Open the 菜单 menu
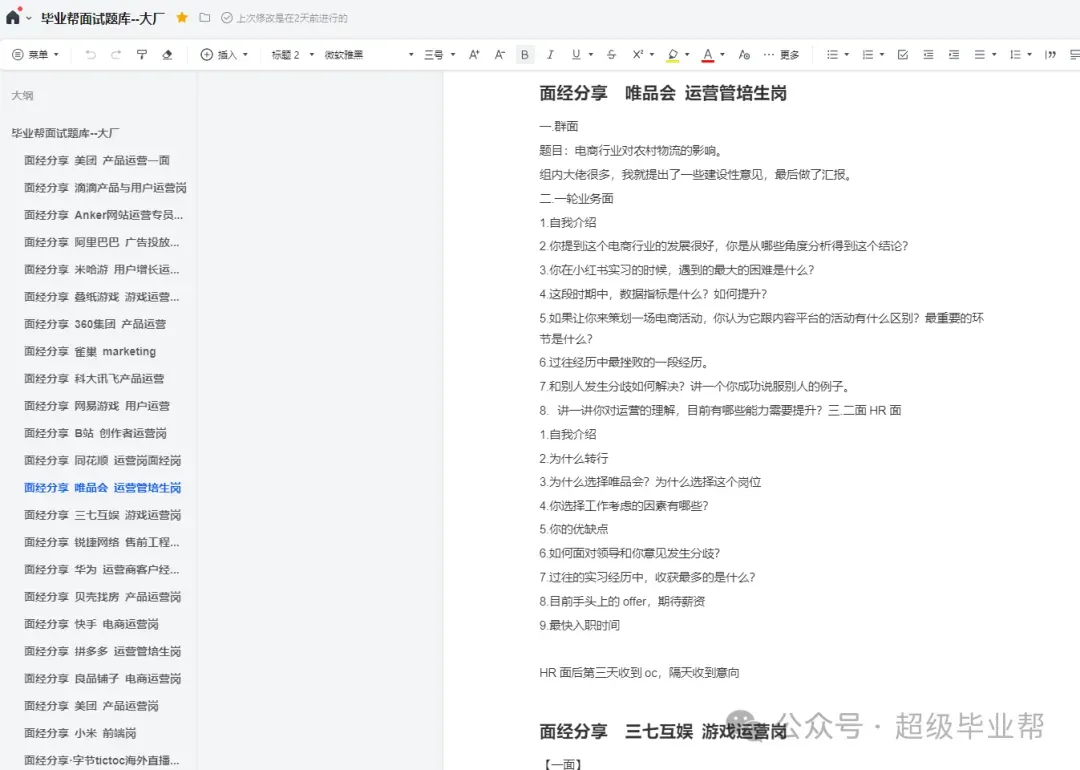The height and width of the screenshot is (770, 1080). pyautogui.click(x=36, y=54)
